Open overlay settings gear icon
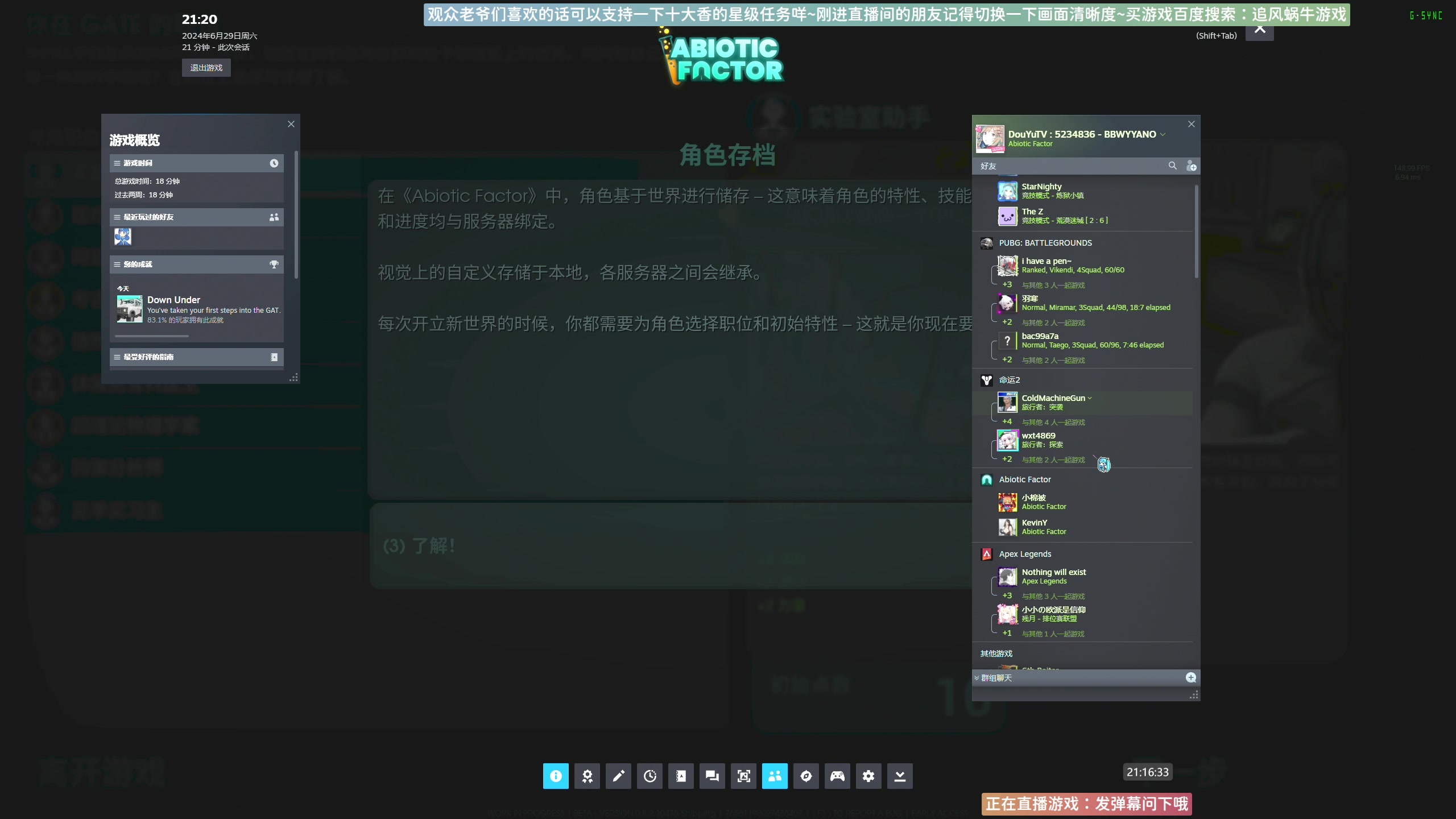The height and width of the screenshot is (819, 1456). coord(868,776)
